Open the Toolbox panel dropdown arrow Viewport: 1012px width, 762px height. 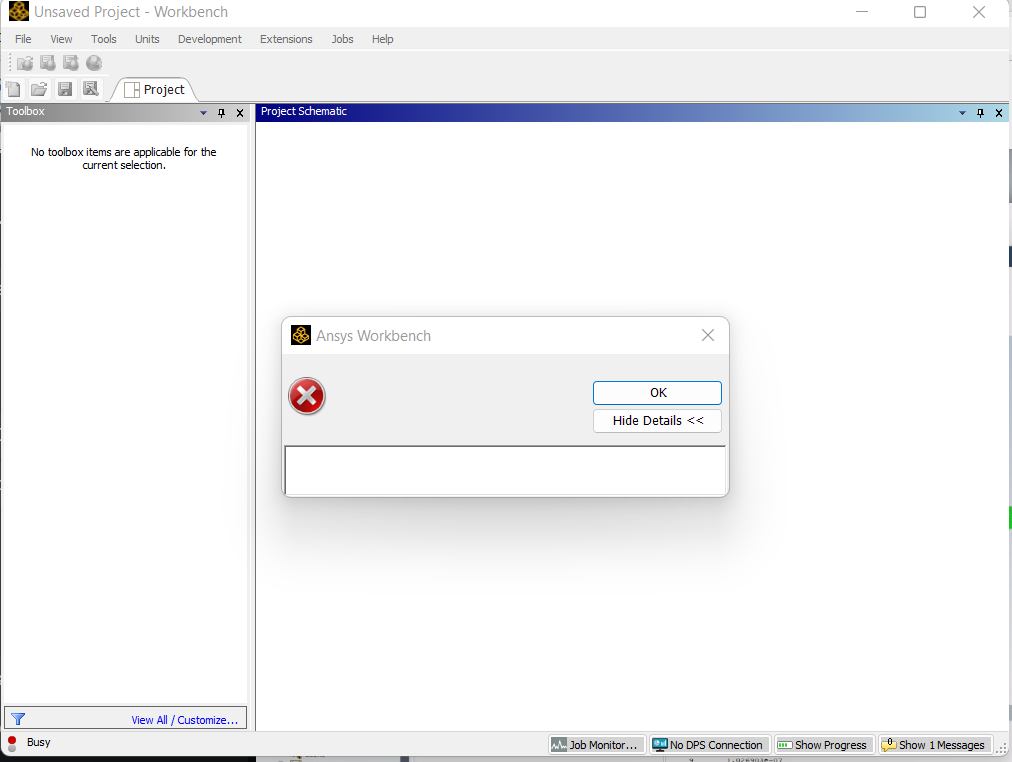pyautogui.click(x=203, y=113)
